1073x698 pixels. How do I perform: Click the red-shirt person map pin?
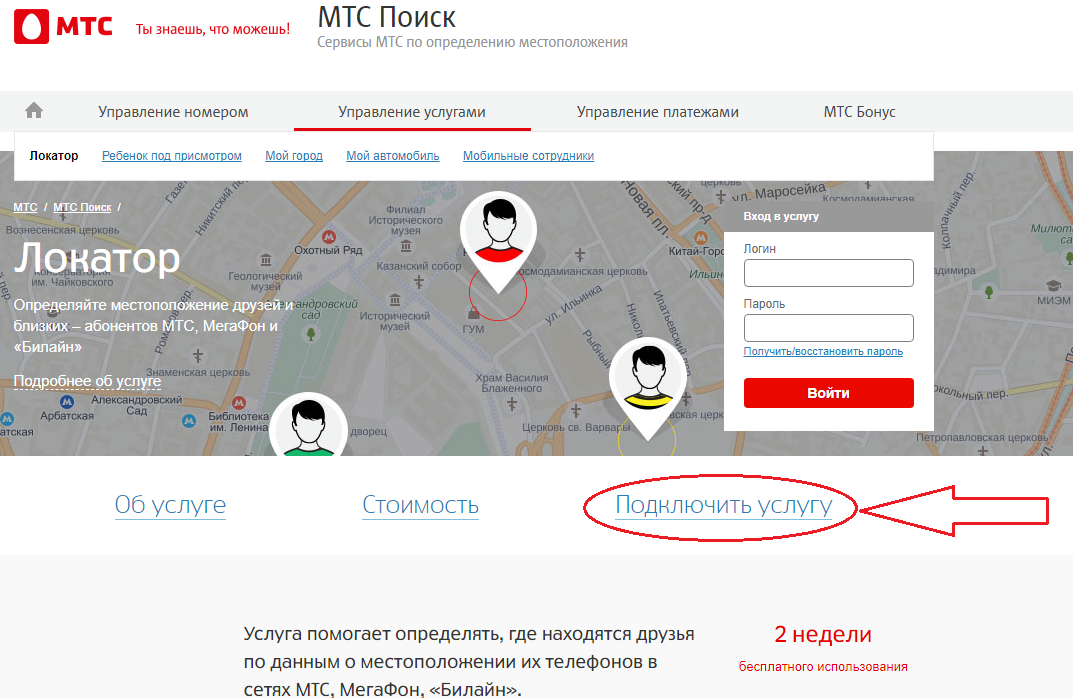tap(498, 242)
